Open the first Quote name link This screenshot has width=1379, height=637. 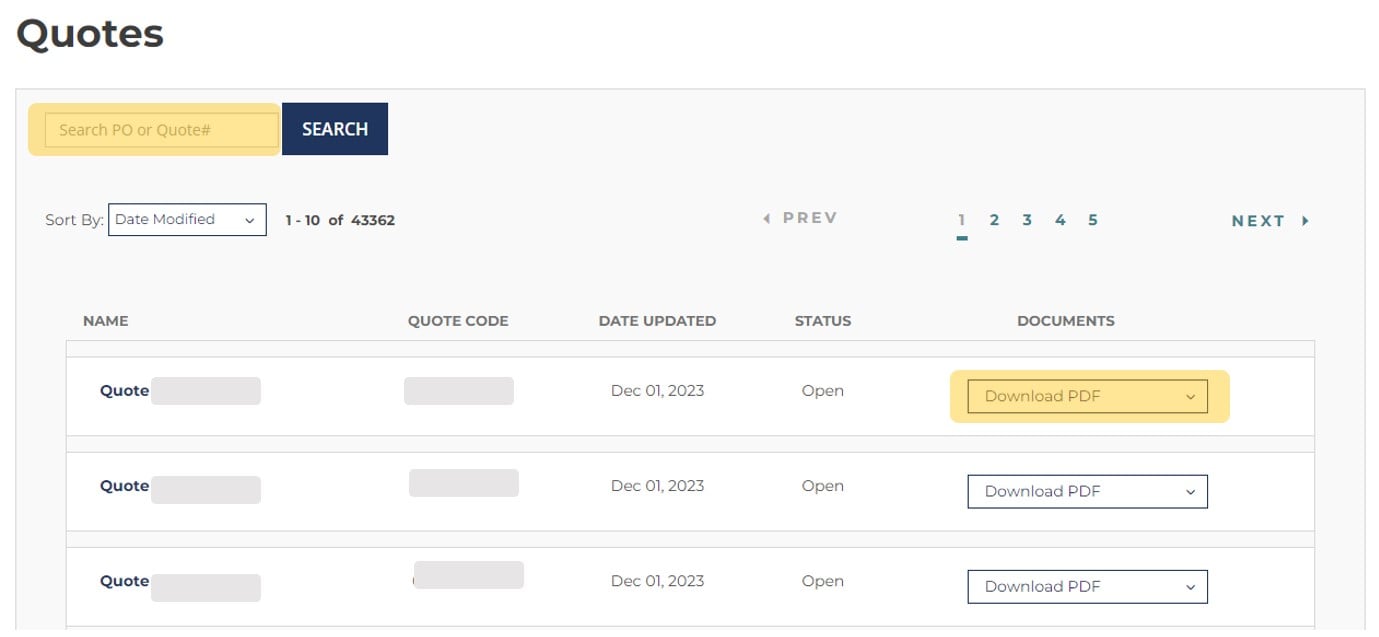click(124, 391)
